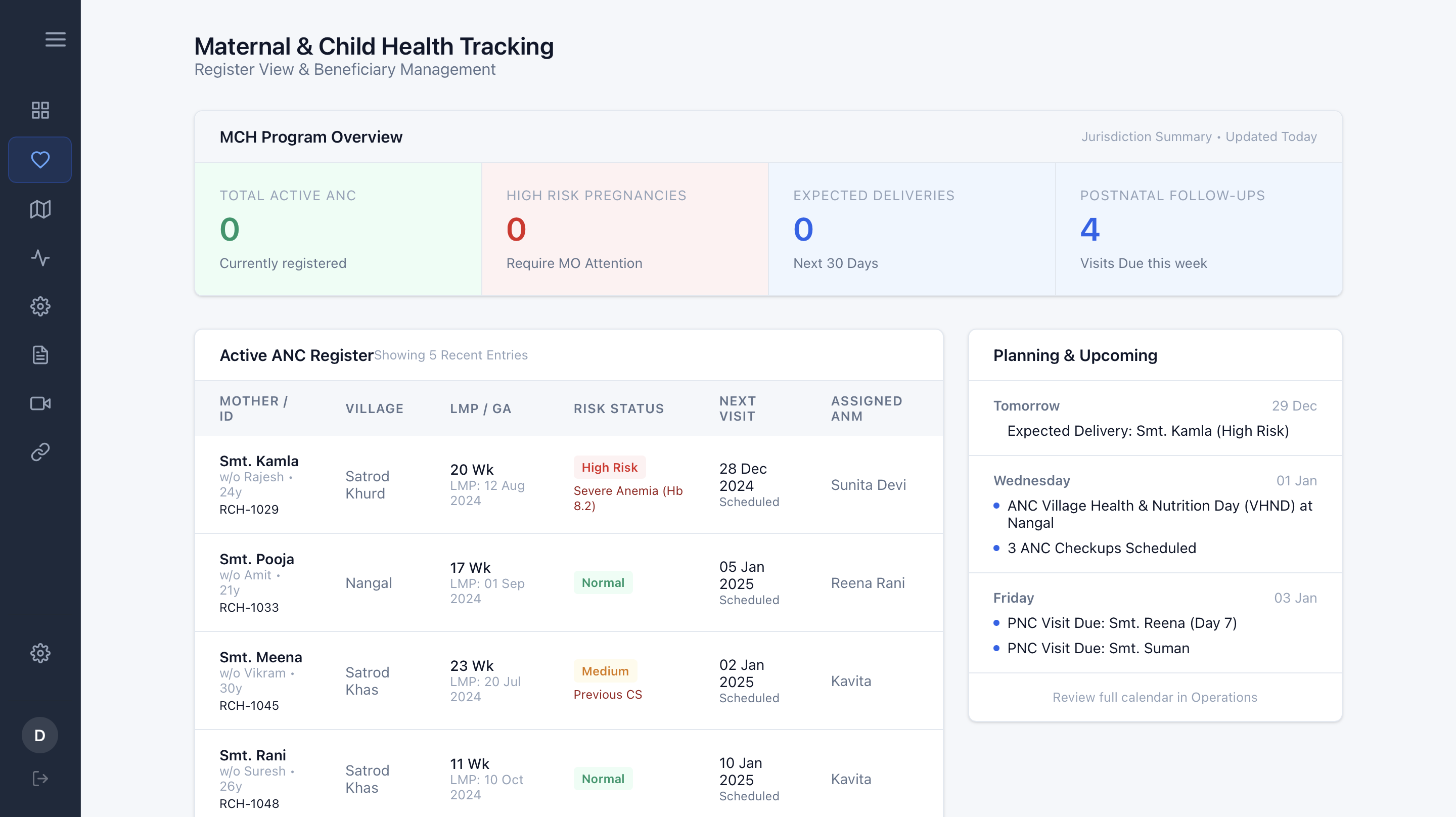Open the dashboard grid icon
This screenshot has height=817, width=1456.
pyautogui.click(x=40, y=110)
